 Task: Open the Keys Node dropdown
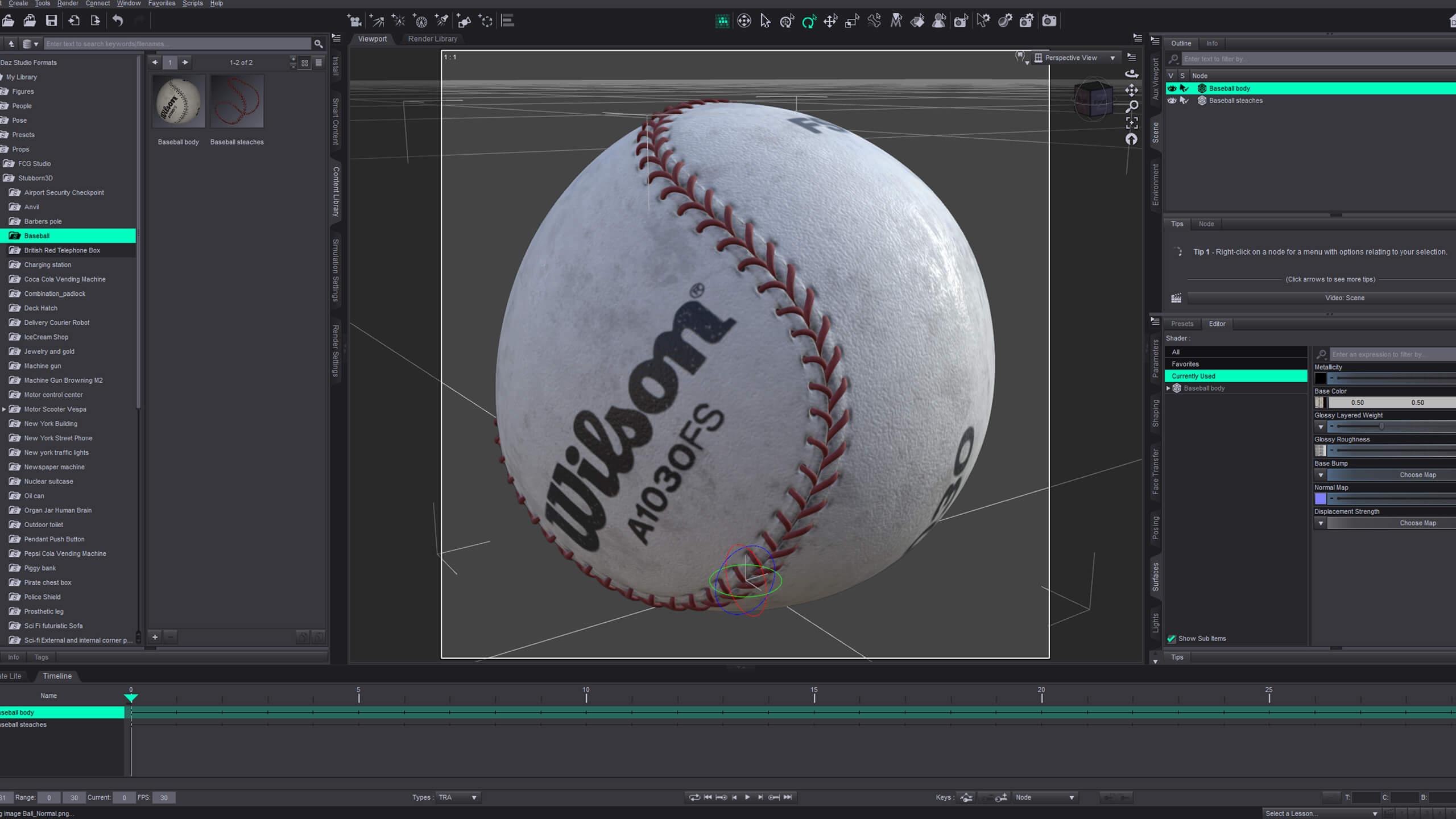[x=1045, y=797]
